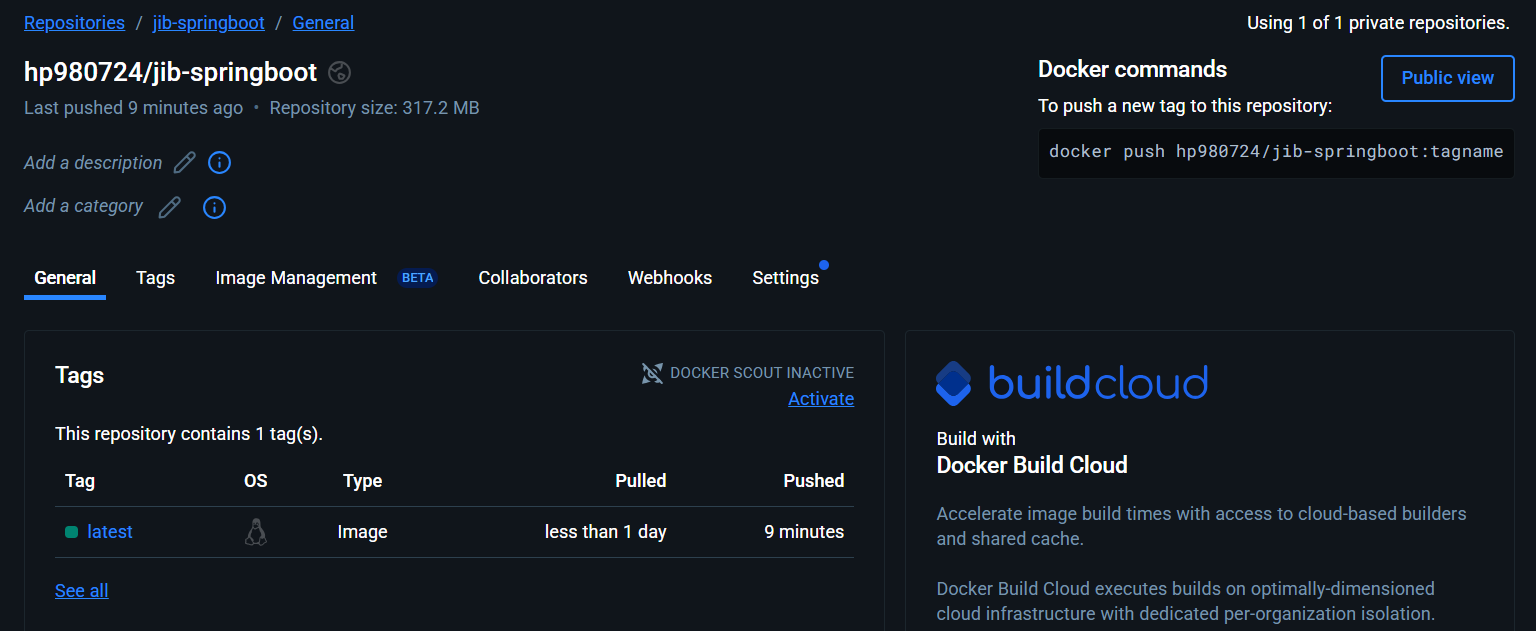Click 'Last pushed 9 minutes ago' text
The width and height of the screenshot is (1536, 631).
click(x=133, y=108)
